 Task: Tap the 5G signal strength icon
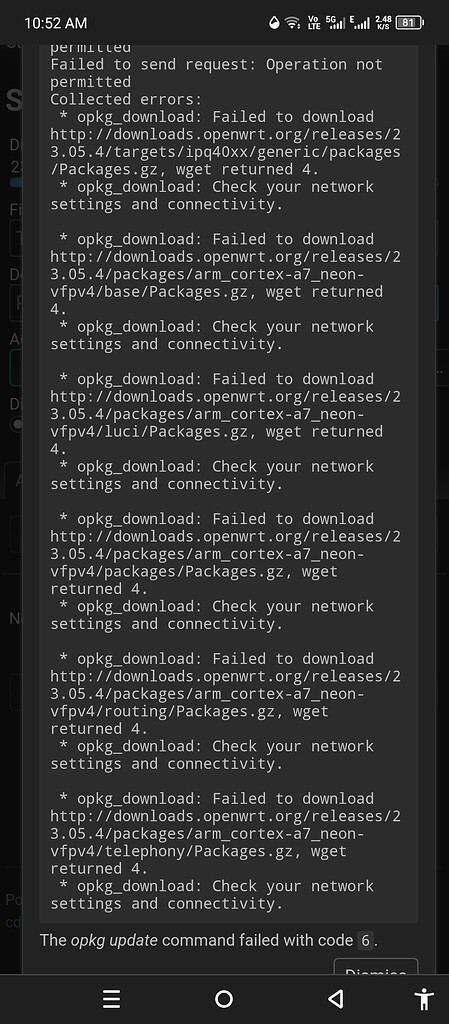(335, 23)
